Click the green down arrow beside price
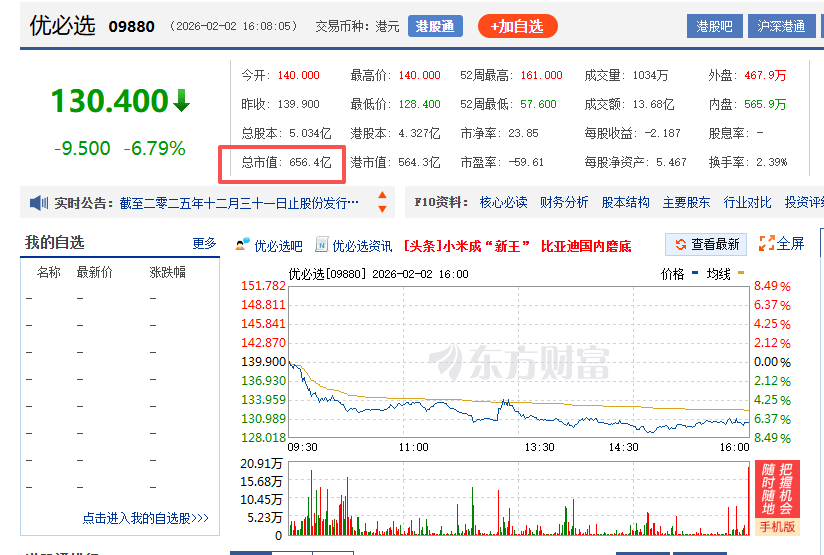Image resolution: width=824 pixels, height=555 pixels. (x=181, y=101)
